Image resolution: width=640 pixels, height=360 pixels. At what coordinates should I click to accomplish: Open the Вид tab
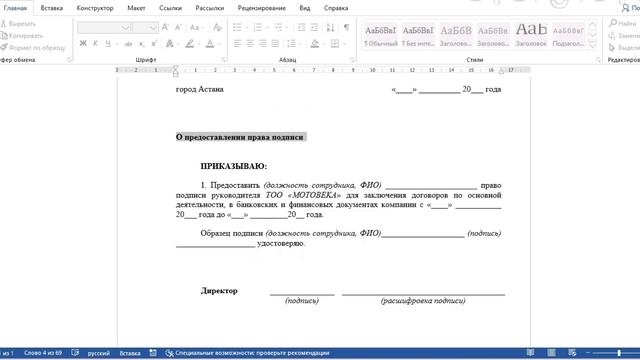pos(304,8)
